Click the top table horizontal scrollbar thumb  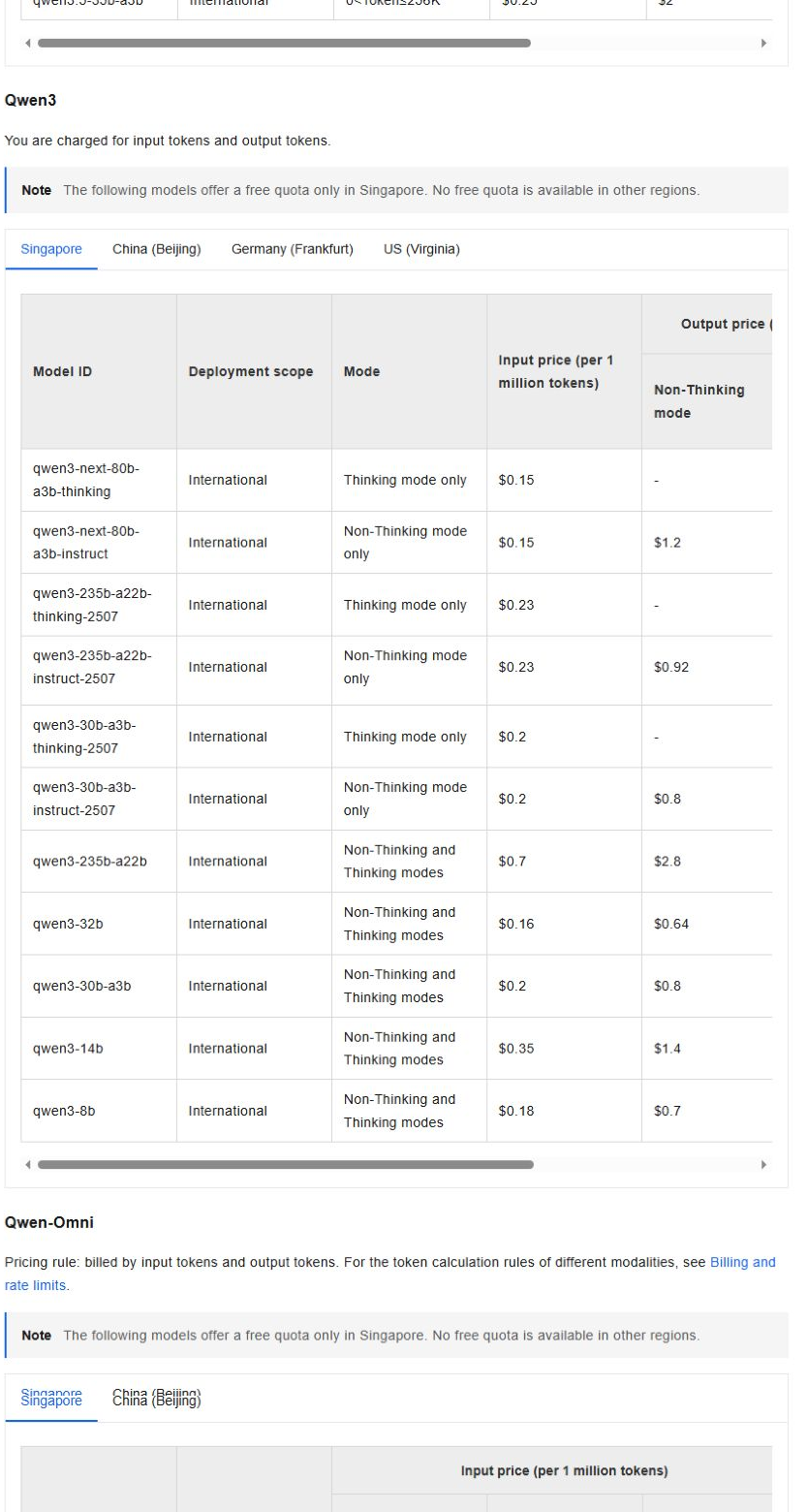[x=284, y=44]
